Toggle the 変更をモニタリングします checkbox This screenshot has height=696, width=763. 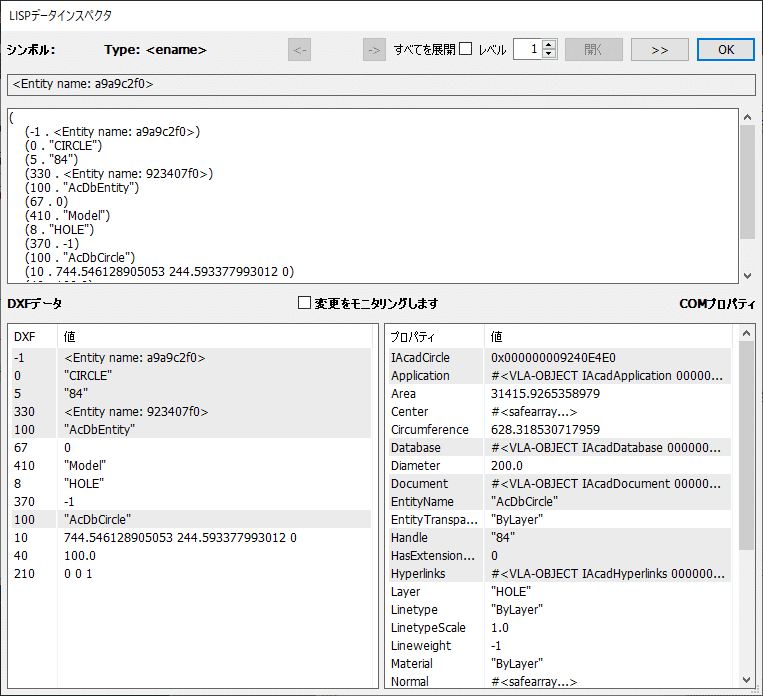[304, 303]
